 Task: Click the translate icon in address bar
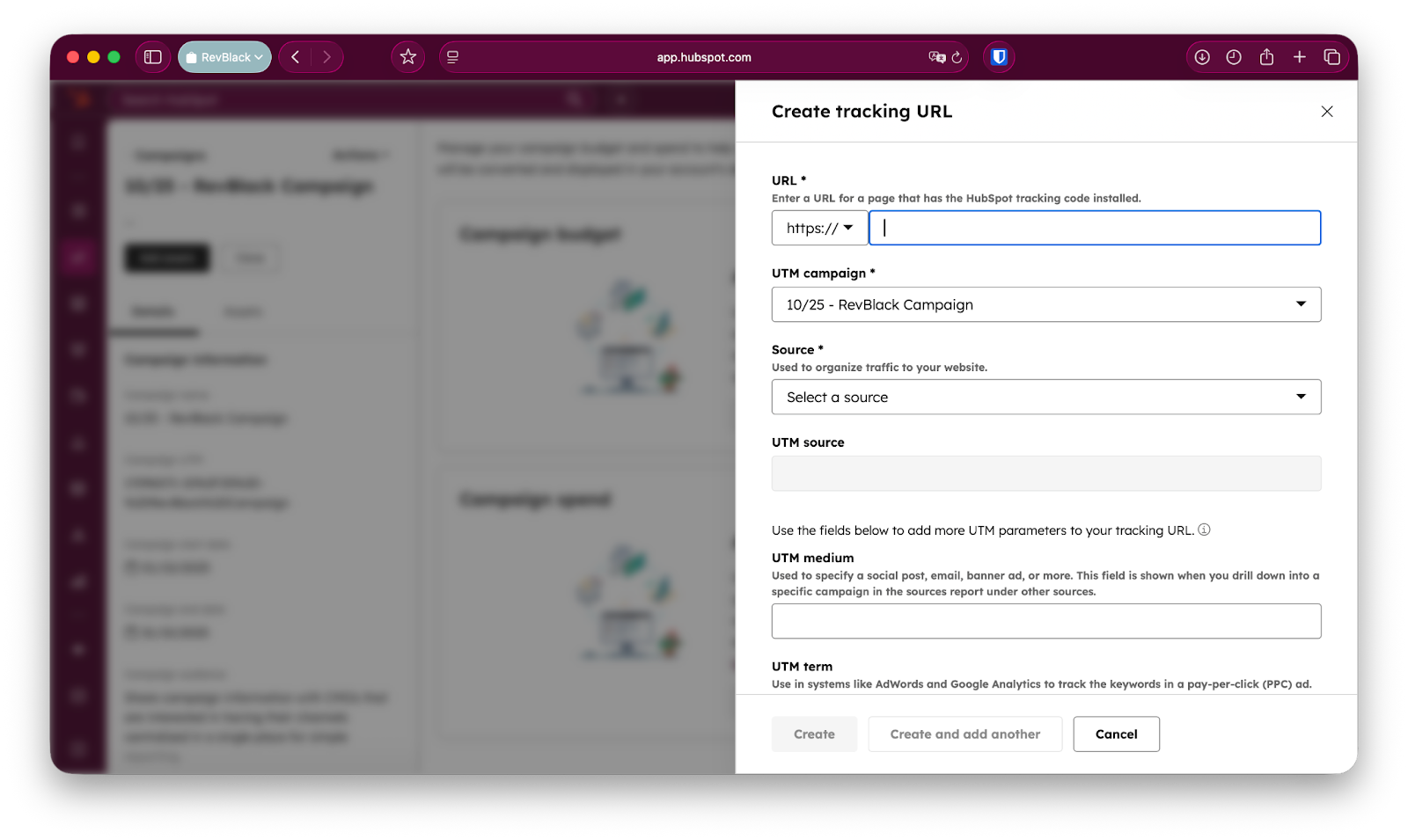(x=936, y=57)
